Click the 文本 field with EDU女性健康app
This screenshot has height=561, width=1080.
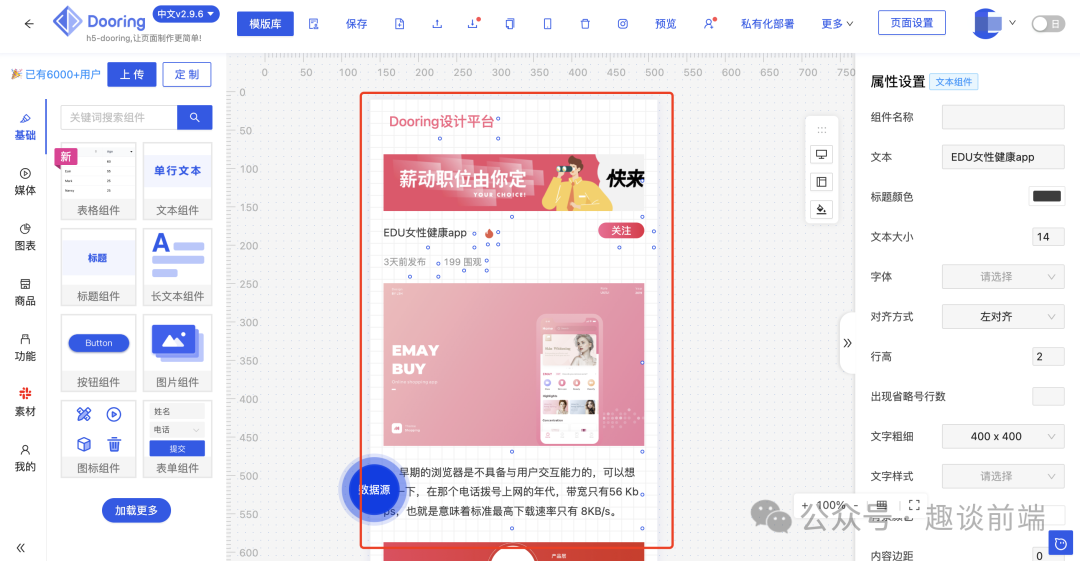pos(1003,156)
